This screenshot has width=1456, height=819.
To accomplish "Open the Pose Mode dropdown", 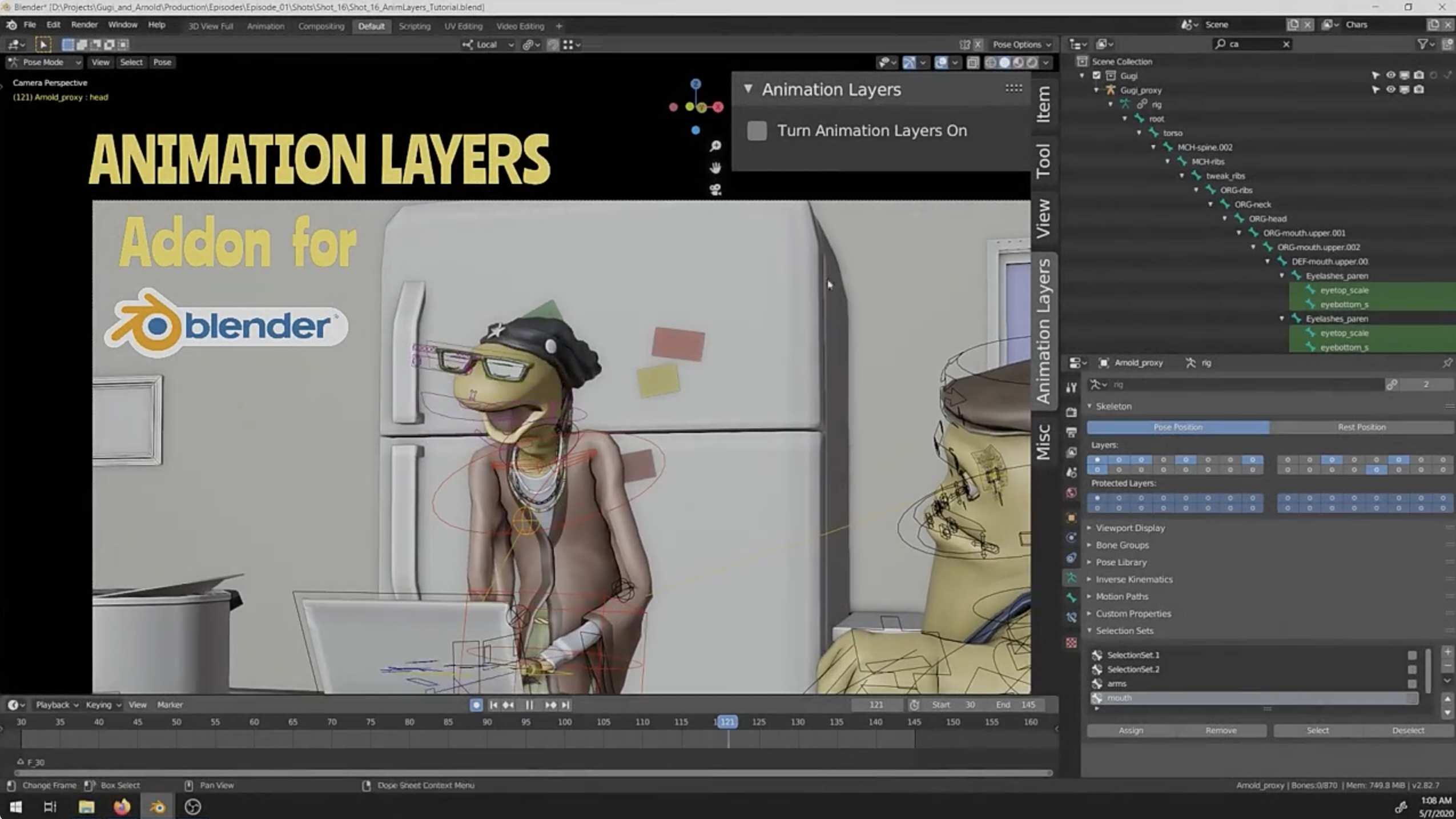I will (45, 62).
